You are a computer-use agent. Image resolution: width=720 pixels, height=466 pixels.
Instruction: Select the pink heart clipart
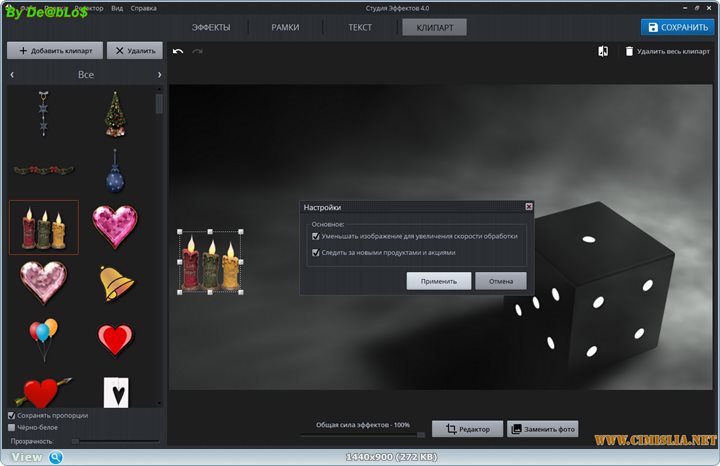click(115, 226)
